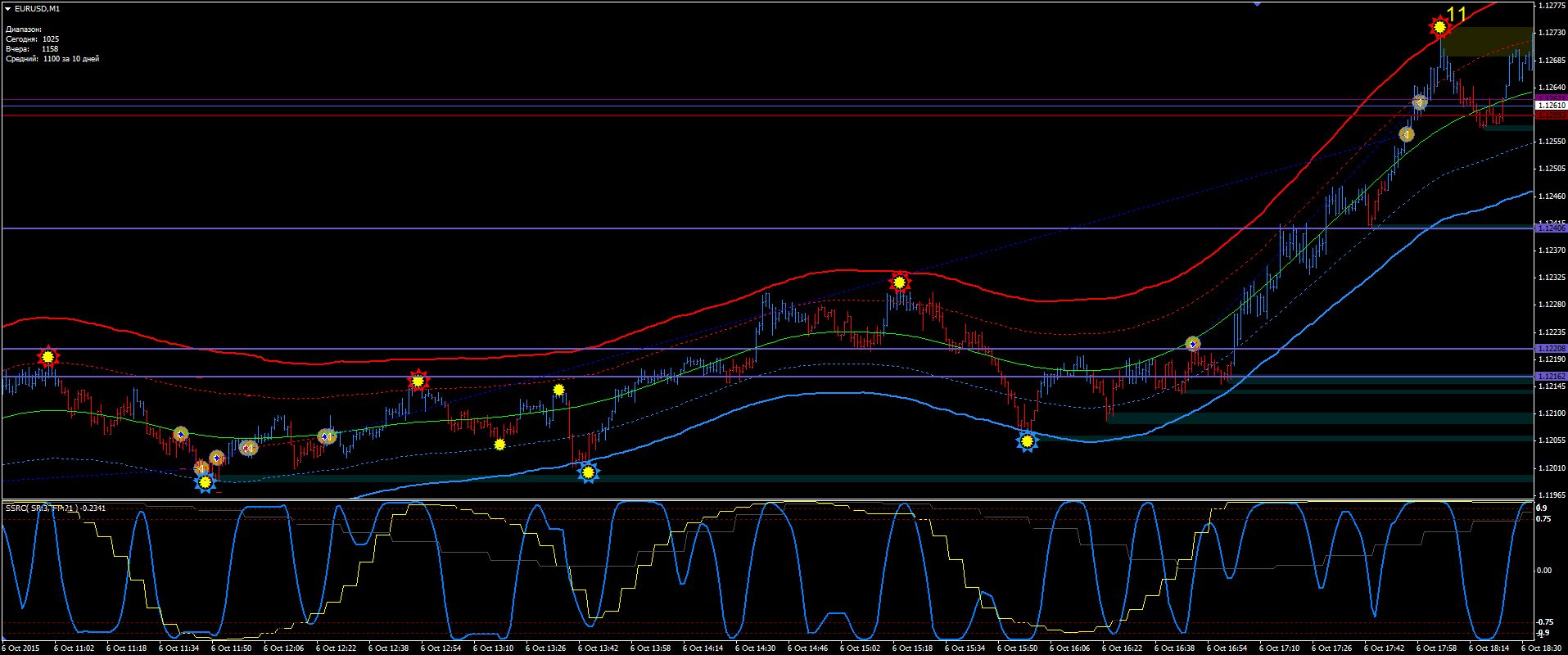Screen dimensions: 1568x655
Task: Click the indicator scale value -0.75
Action: [1544, 622]
